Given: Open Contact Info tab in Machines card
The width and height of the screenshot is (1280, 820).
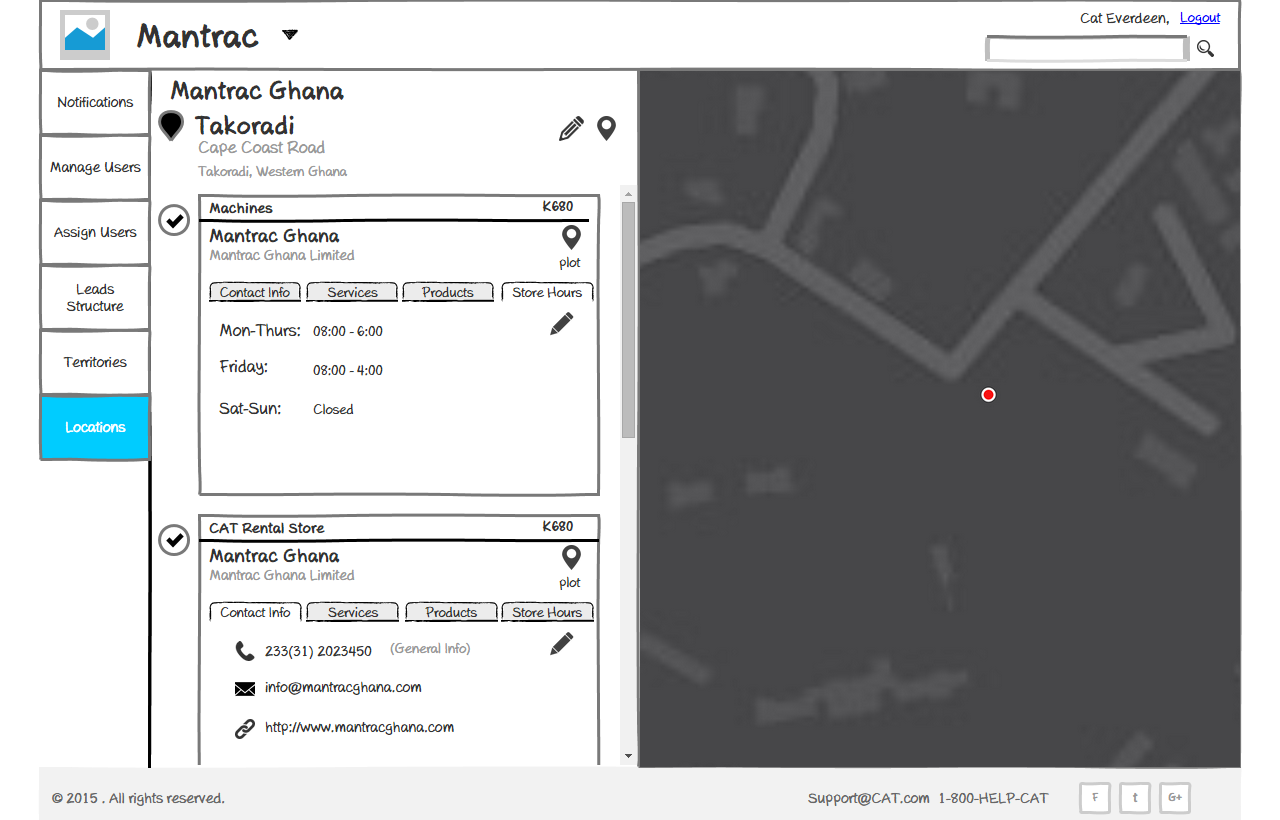Looking at the screenshot, I should pyautogui.click(x=255, y=292).
